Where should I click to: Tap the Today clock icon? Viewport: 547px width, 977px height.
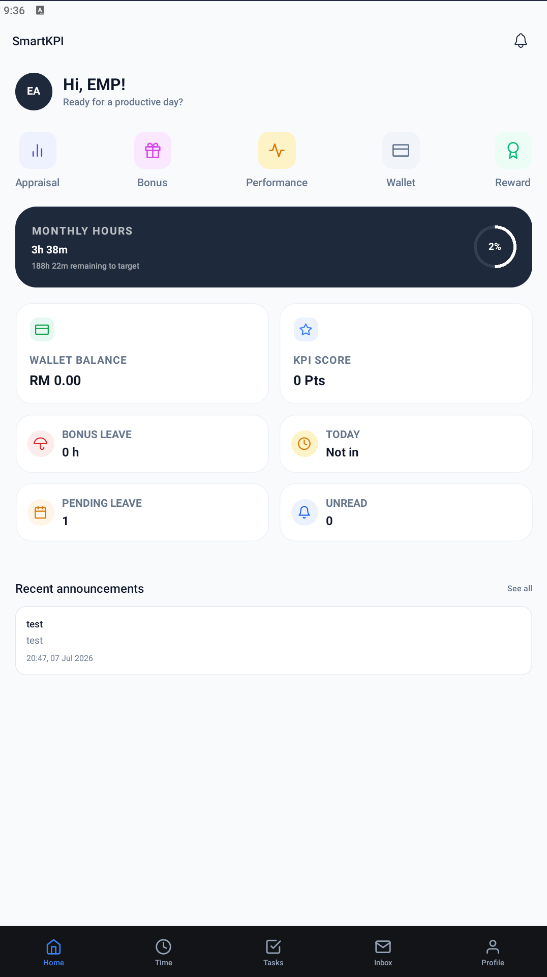[x=305, y=444]
